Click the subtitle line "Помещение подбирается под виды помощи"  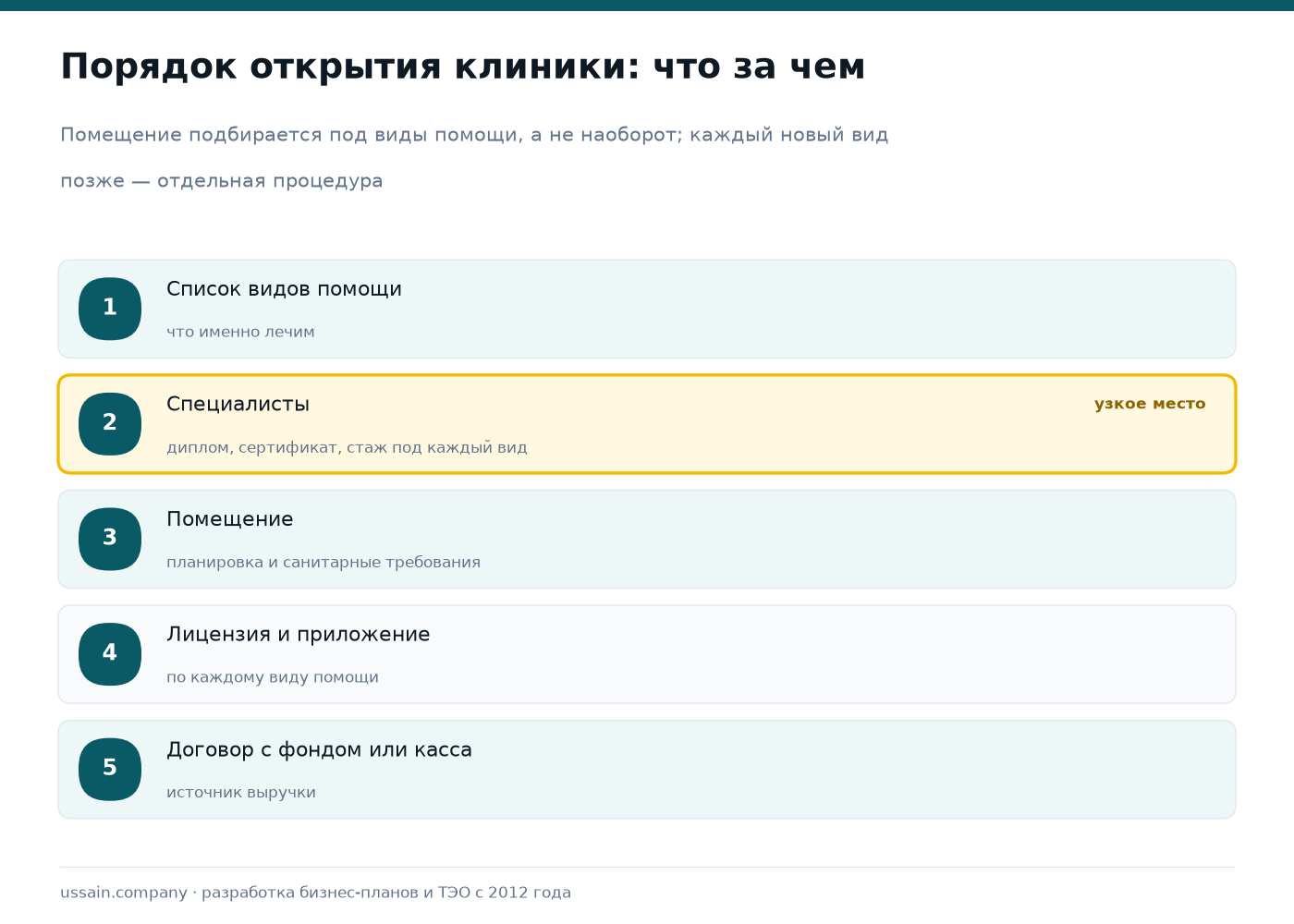tap(474, 135)
